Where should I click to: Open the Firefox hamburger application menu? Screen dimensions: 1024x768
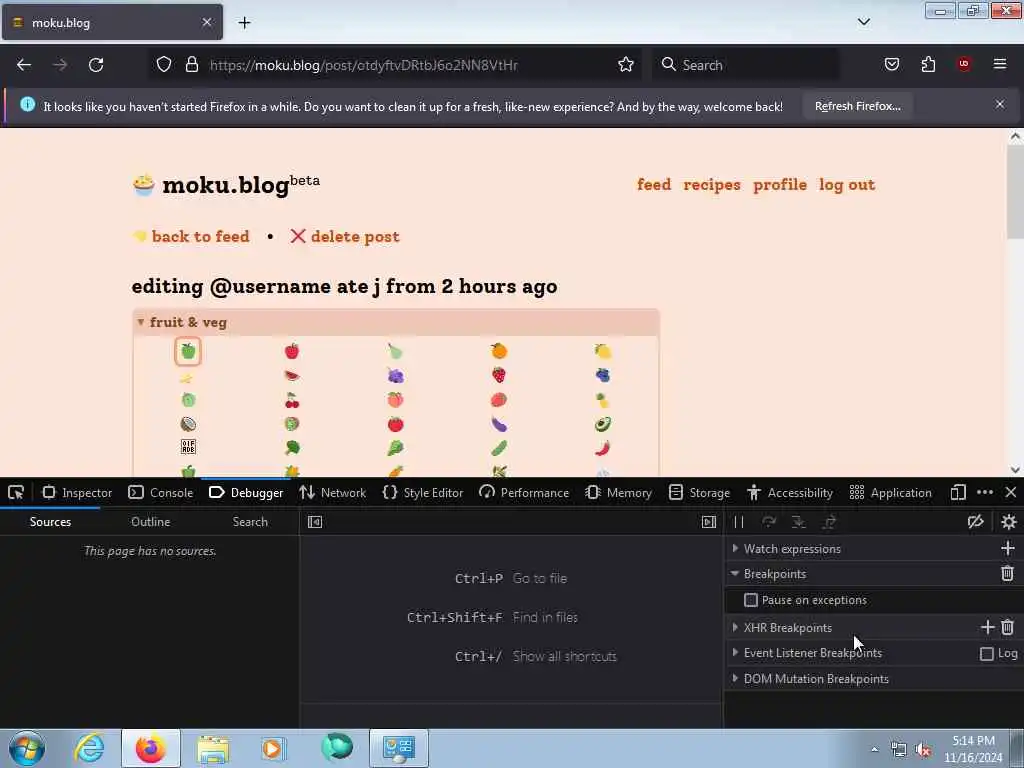(1000, 64)
